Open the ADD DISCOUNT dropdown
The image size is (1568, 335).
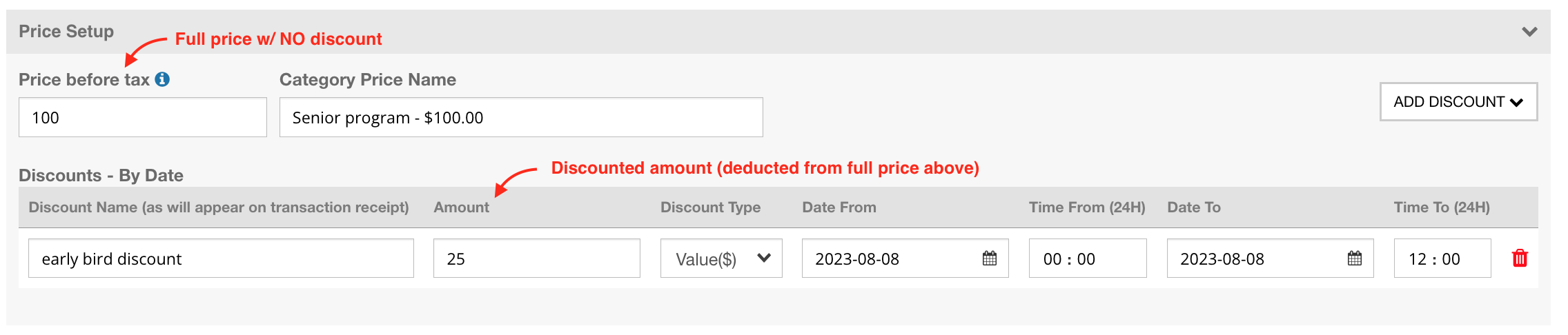(x=1458, y=102)
